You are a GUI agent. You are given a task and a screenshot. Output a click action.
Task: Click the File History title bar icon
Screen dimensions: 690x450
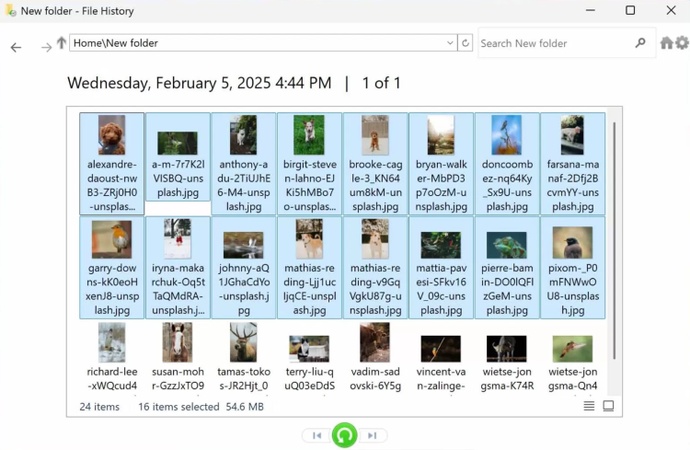(11, 10)
